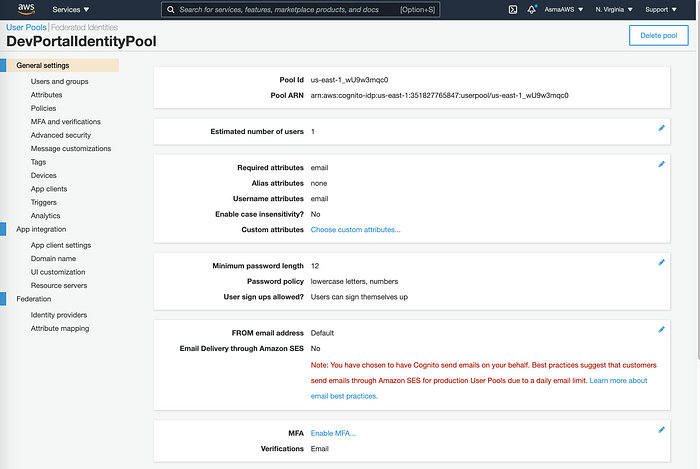
Task: Open Triggers in the sidebar
Action: tap(44, 202)
